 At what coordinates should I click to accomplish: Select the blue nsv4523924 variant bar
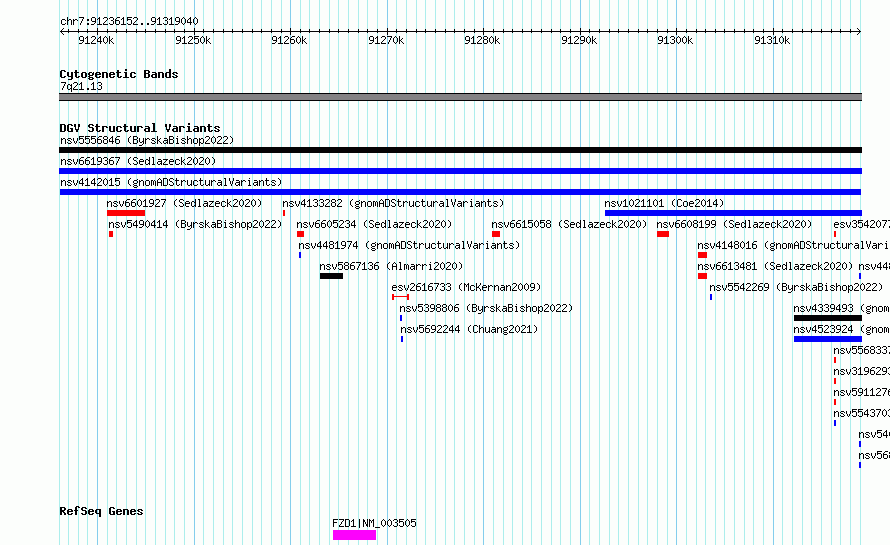pos(828,339)
